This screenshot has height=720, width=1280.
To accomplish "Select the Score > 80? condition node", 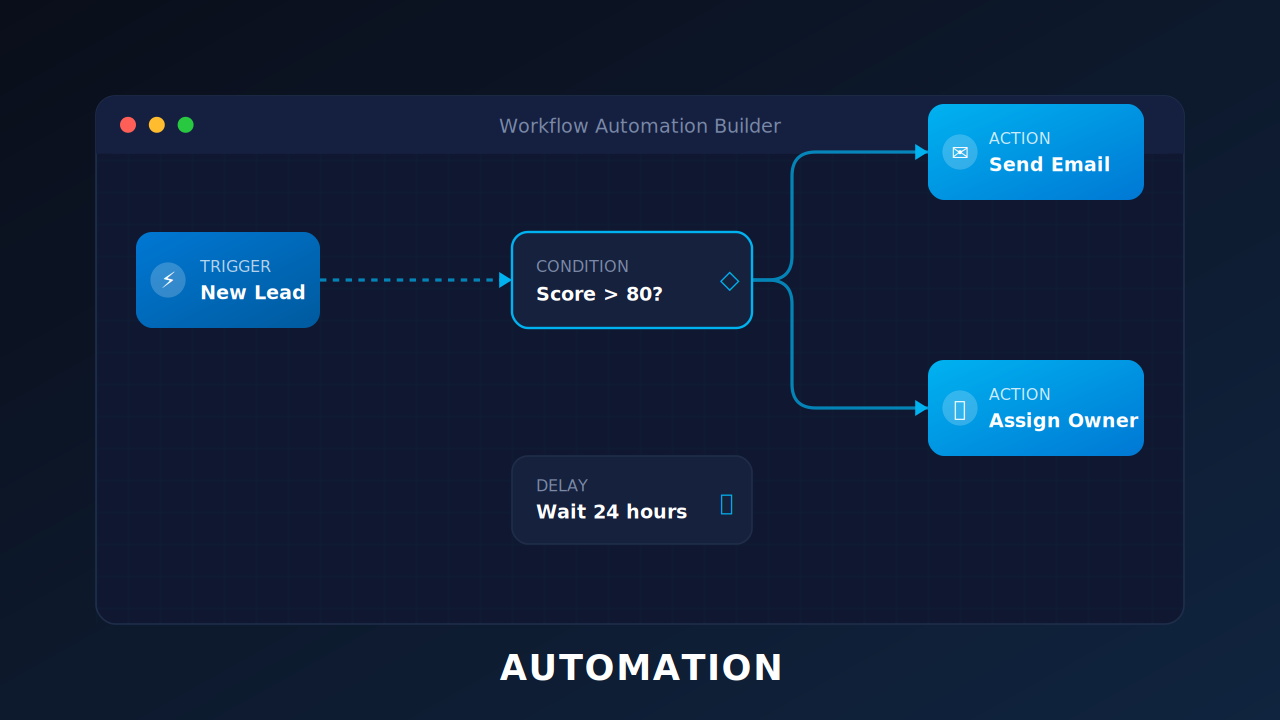I will pos(632,280).
